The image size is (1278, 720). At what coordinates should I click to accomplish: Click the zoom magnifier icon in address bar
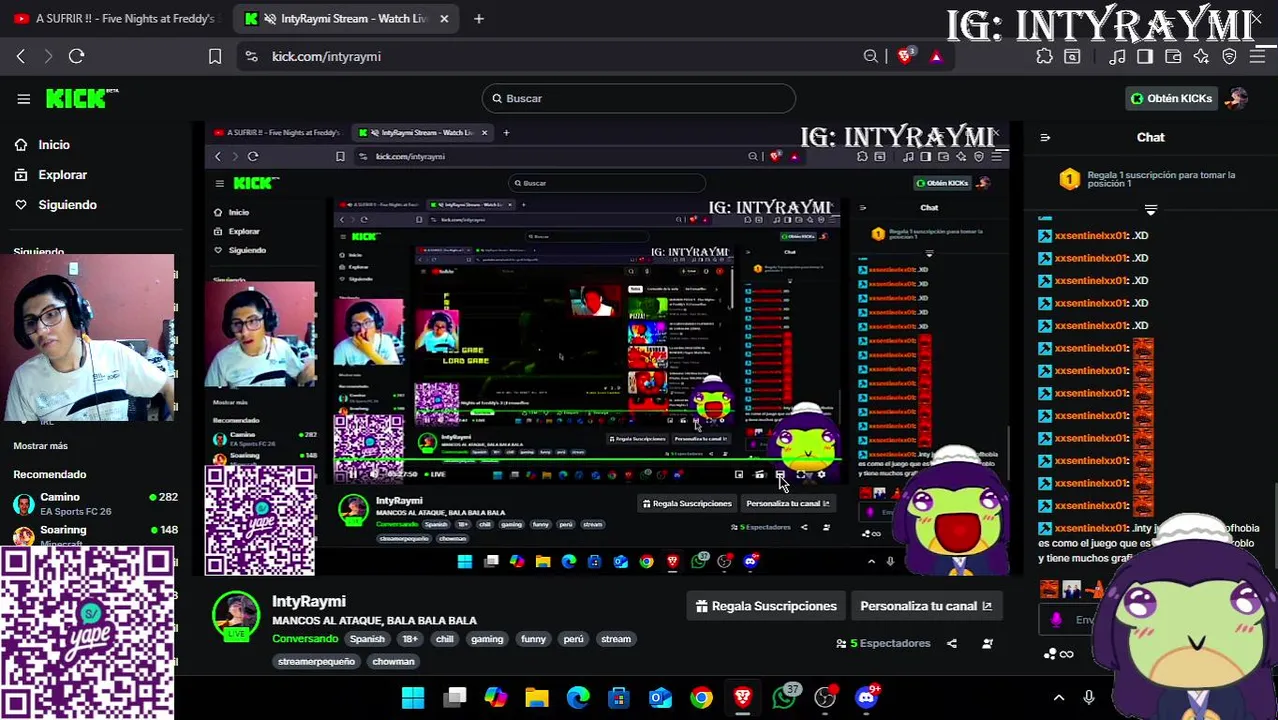(x=870, y=57)
